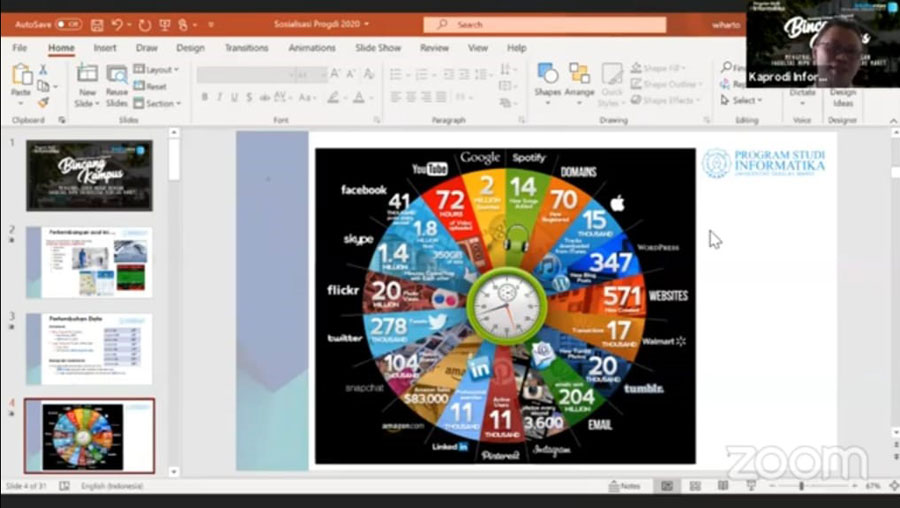Toggle bulleted list
This screenshot has width=900, height=508.
click(x=396, y=74)
